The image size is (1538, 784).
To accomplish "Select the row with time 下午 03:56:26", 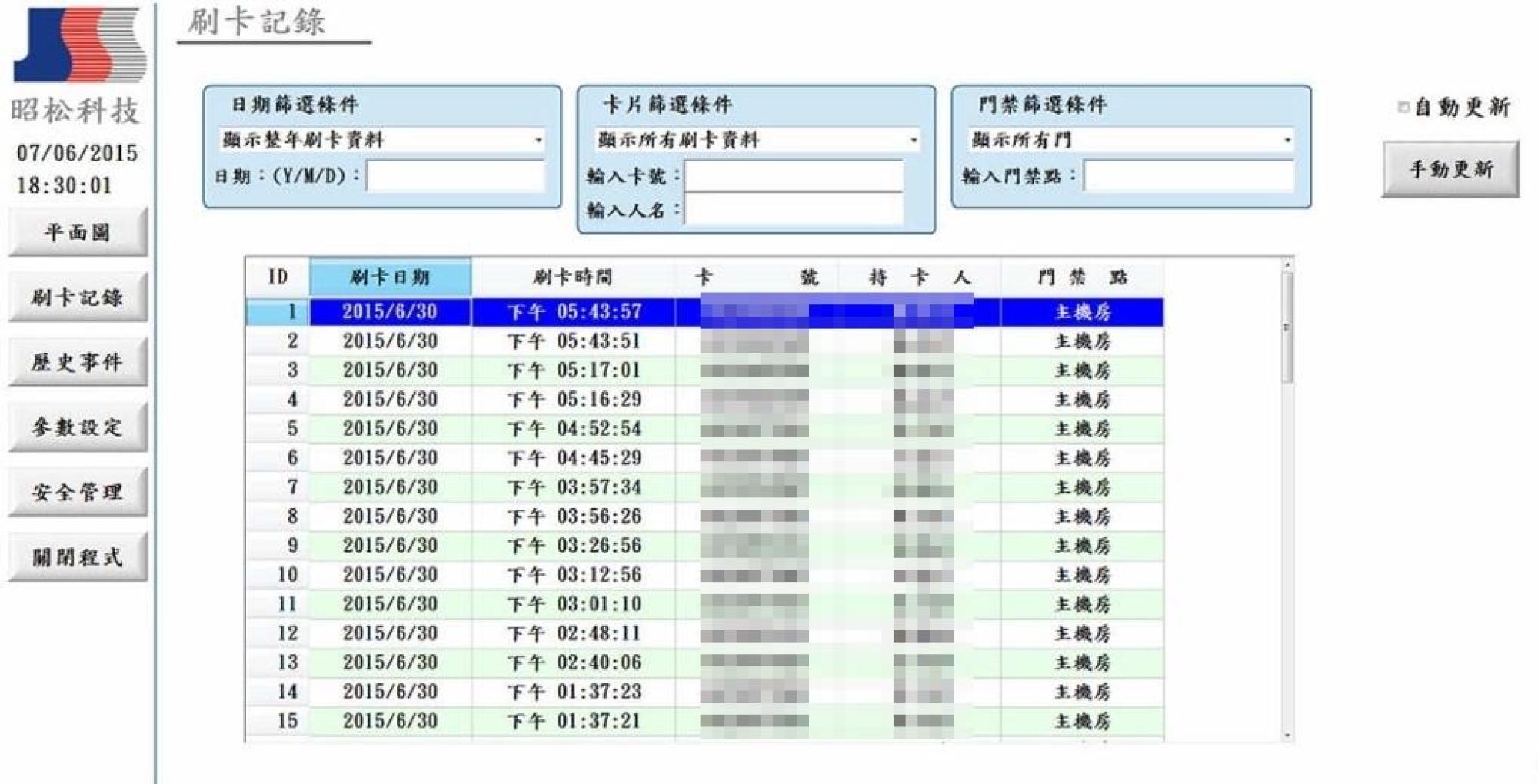I will pos(705,517).
